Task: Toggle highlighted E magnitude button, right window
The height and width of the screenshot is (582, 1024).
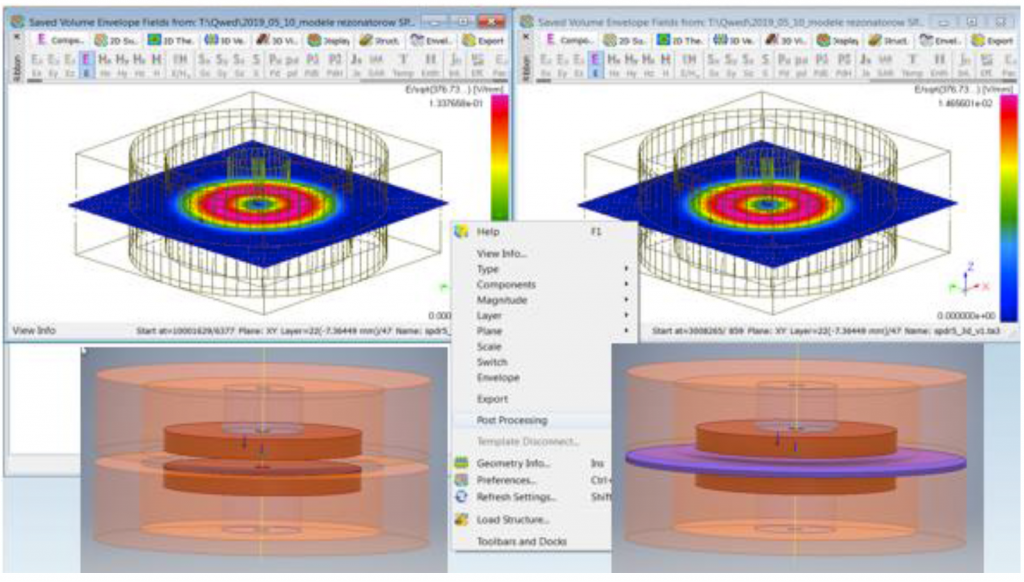Action: pyautogui.click(x=596, y=65)
